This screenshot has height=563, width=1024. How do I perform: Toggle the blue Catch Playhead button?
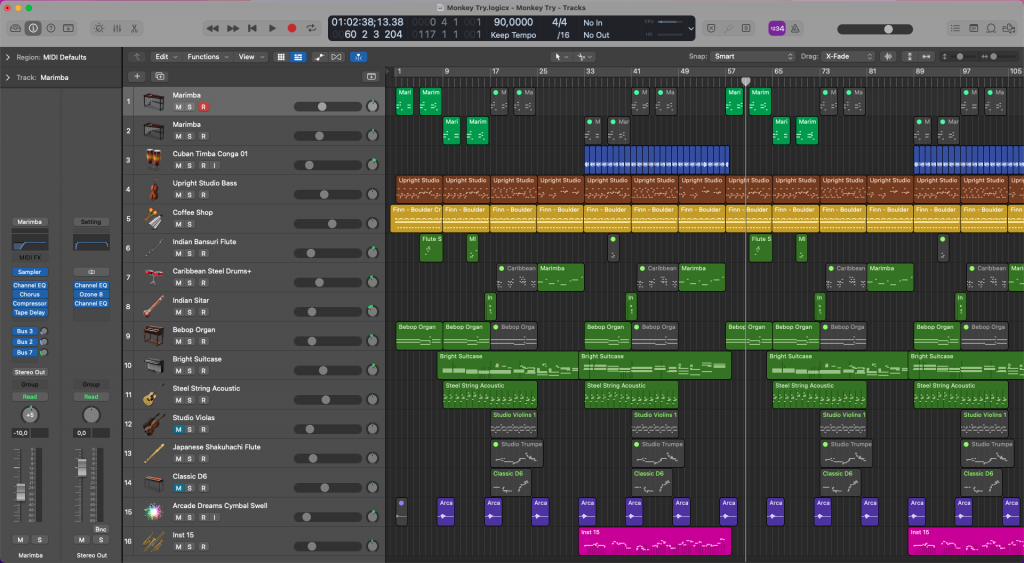click(x=359, y=57)
